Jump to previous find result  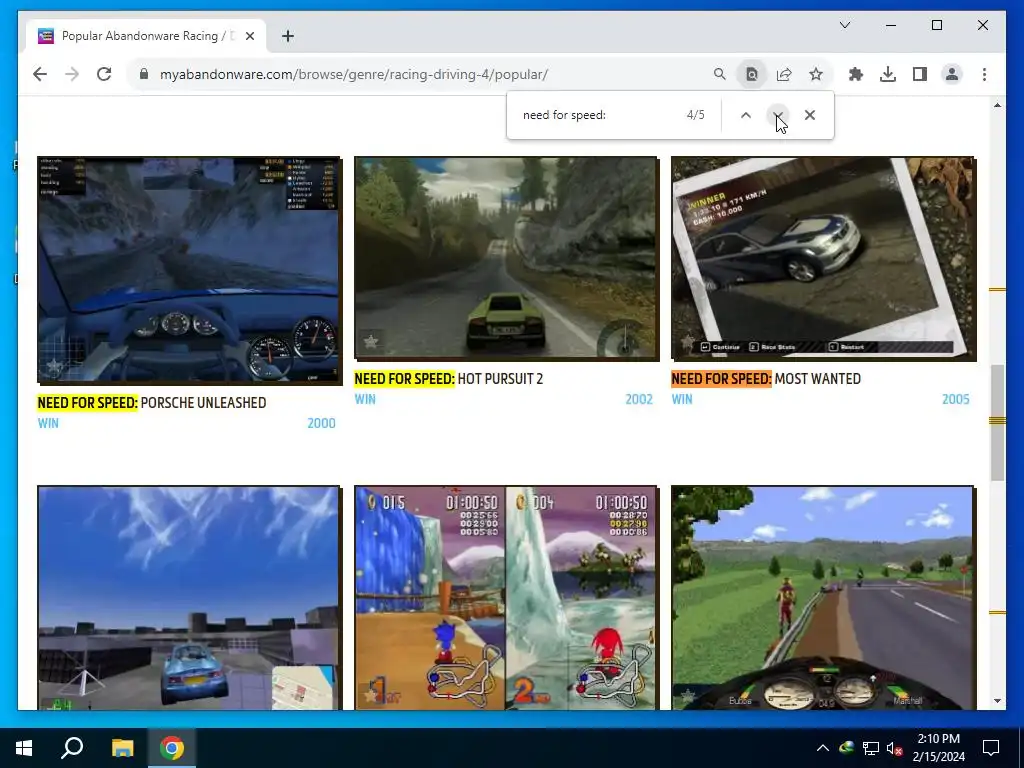[746, 115]
